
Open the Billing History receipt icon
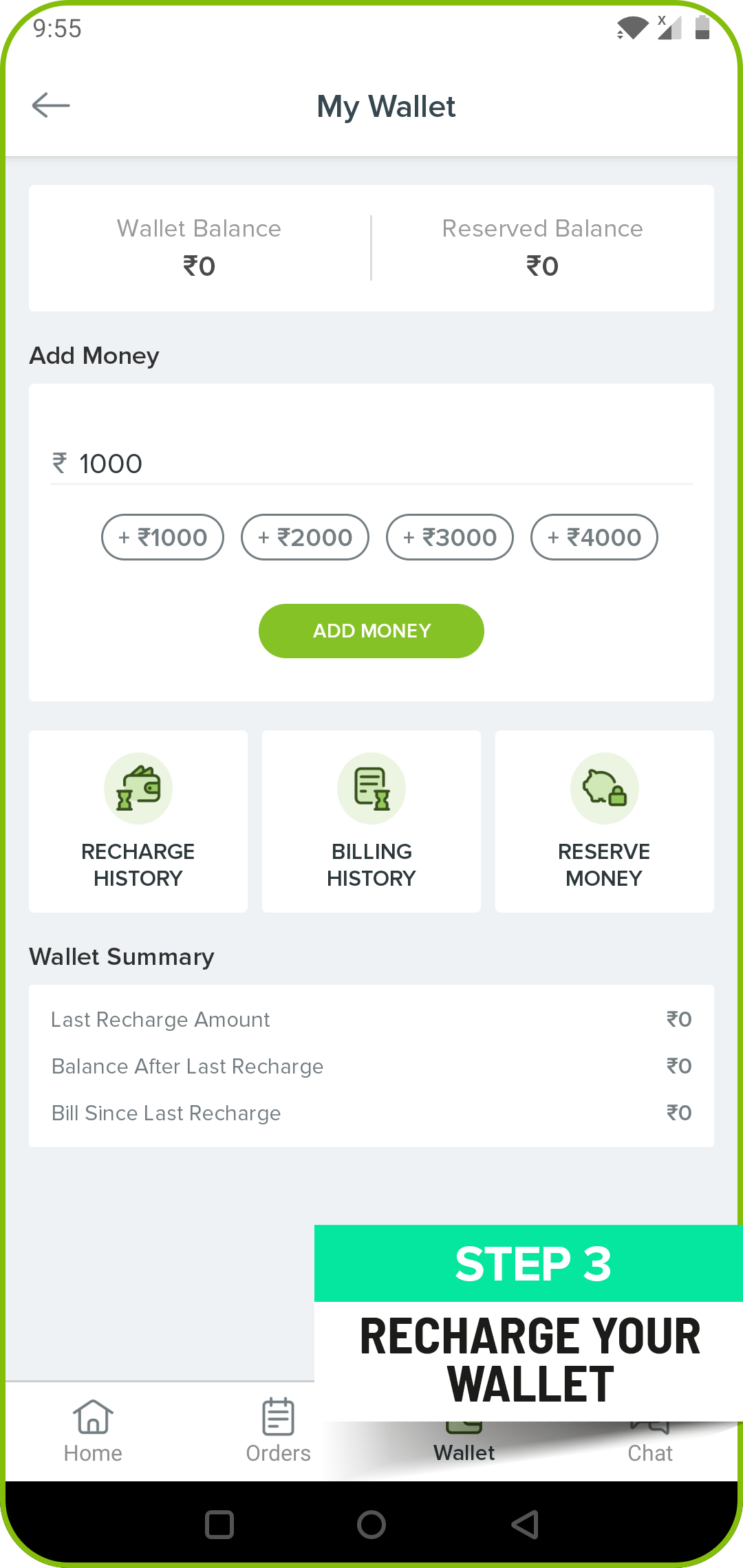click(x=371, y=788)
